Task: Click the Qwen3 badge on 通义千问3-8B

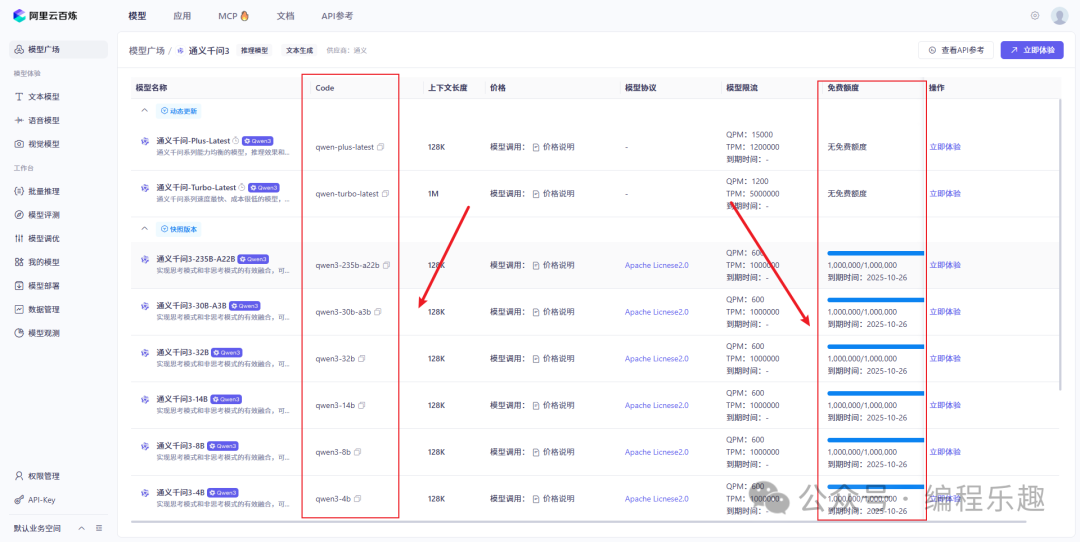Action: pyautogui.click(x=223, y=446)
